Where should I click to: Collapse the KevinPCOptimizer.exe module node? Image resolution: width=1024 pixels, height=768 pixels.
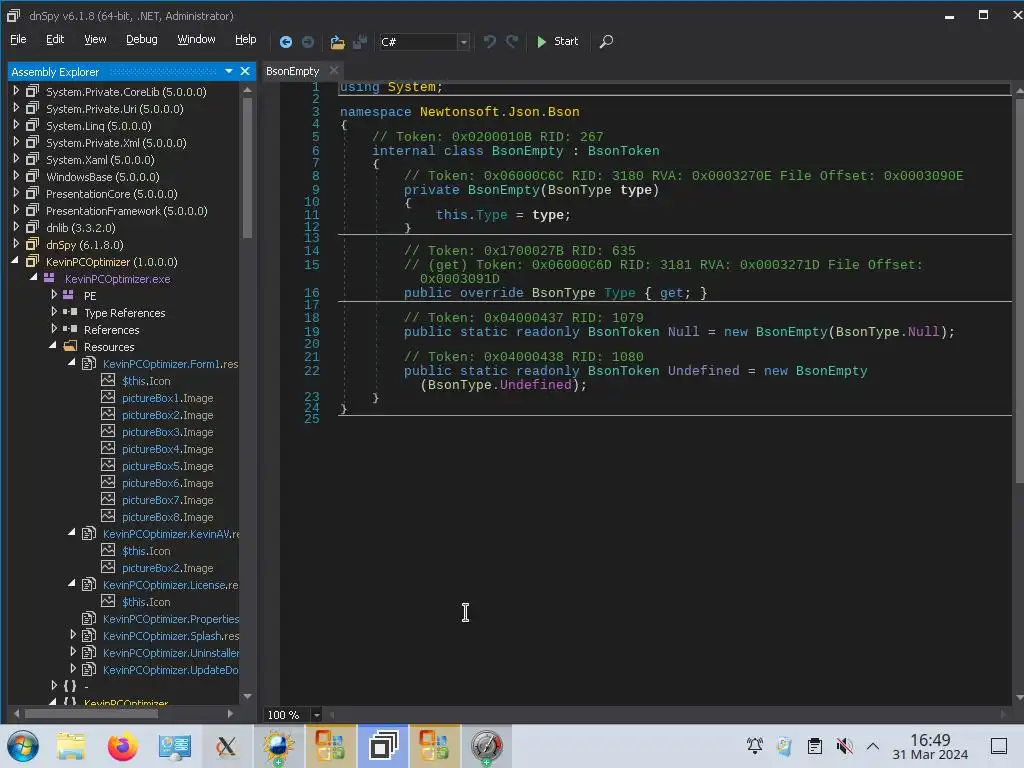pyautogui.click(x=33, y=278)
